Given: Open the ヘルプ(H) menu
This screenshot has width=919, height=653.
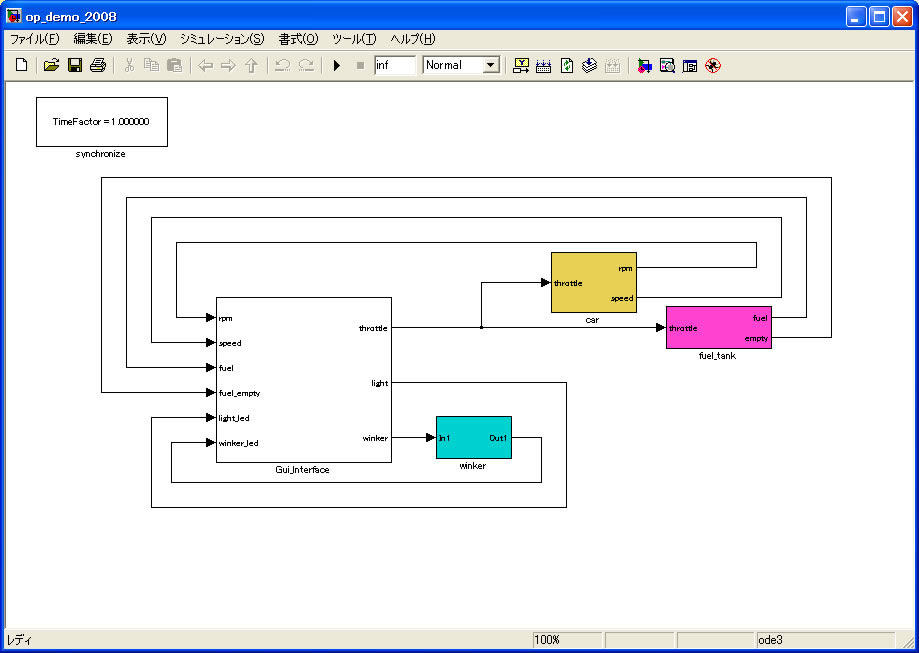Looking at the screenshot, I should pos(413,39).
